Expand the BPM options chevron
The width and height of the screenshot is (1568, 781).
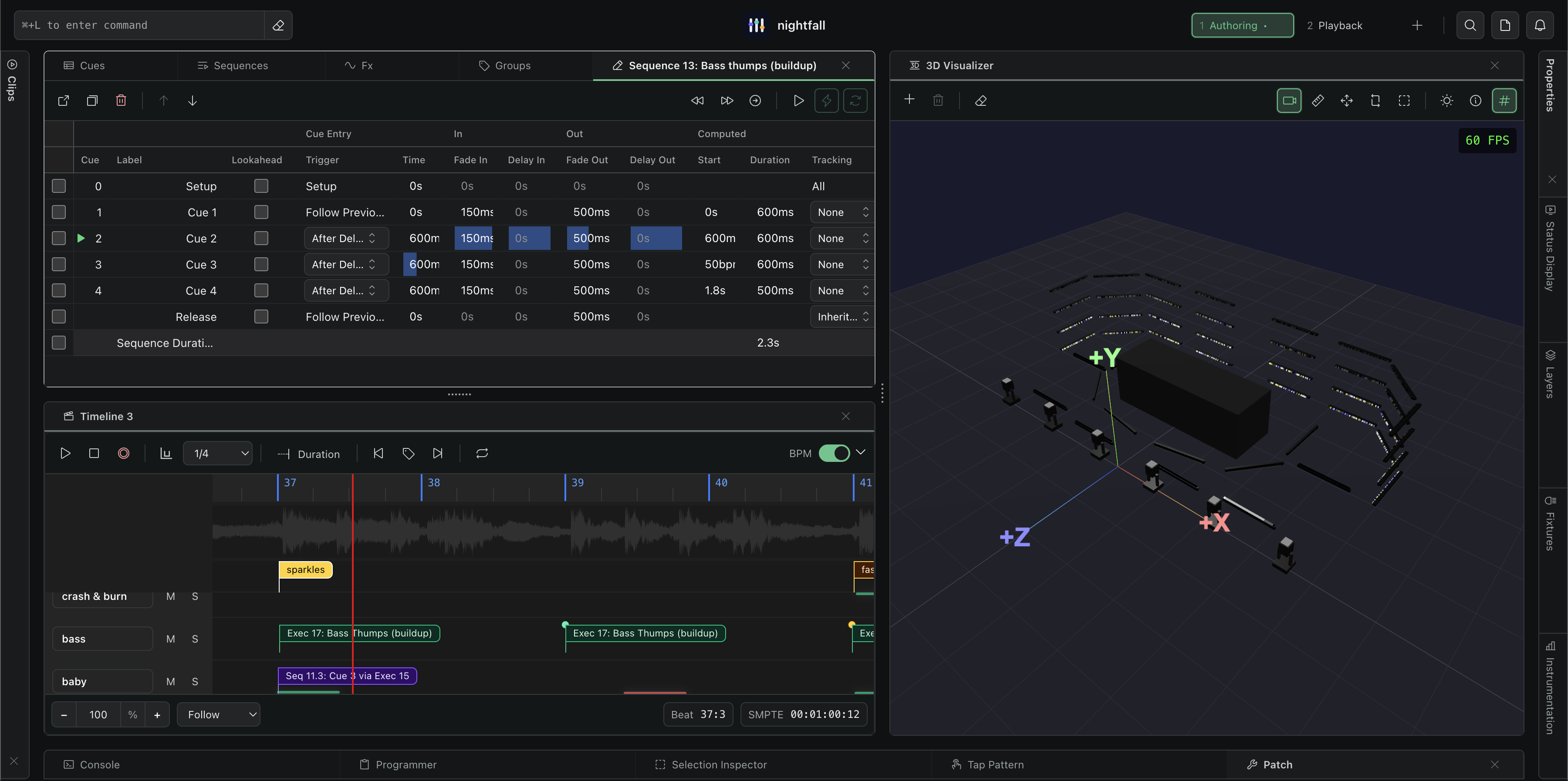click(861, 452)
